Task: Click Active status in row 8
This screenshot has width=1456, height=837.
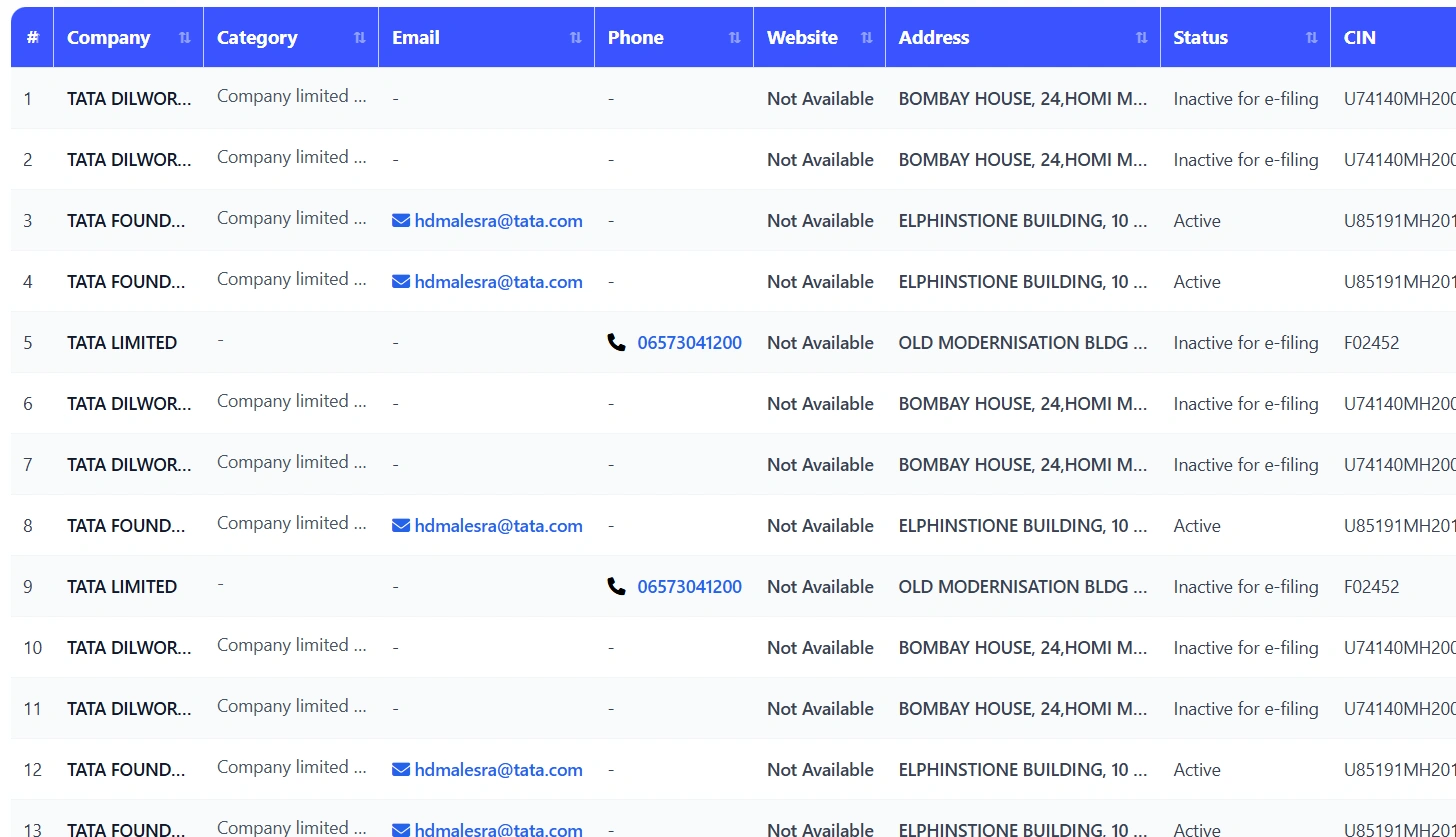Action: pos(1197,526)
